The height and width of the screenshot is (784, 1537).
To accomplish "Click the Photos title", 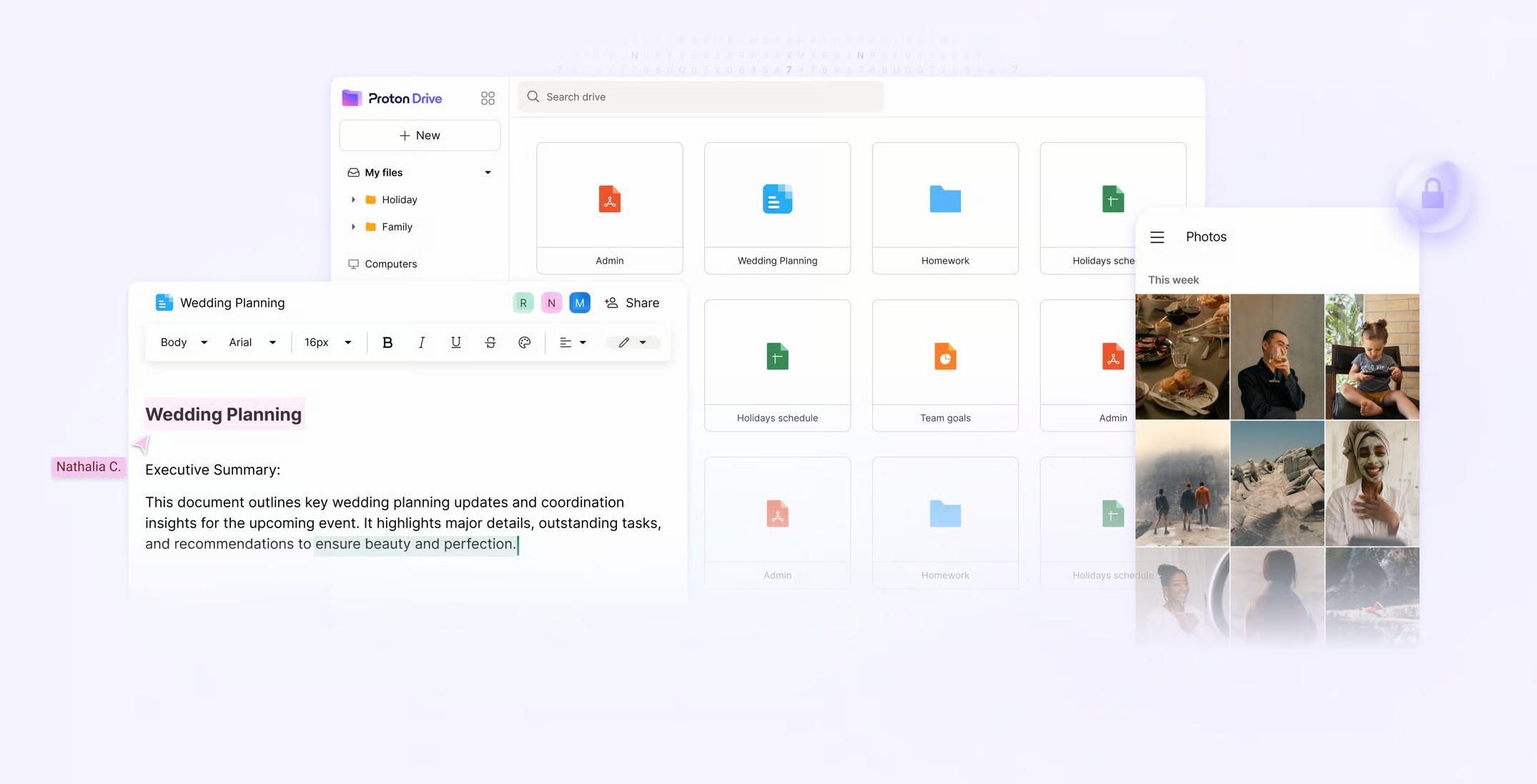I will pyautogui.click(x=1206, y=237).
